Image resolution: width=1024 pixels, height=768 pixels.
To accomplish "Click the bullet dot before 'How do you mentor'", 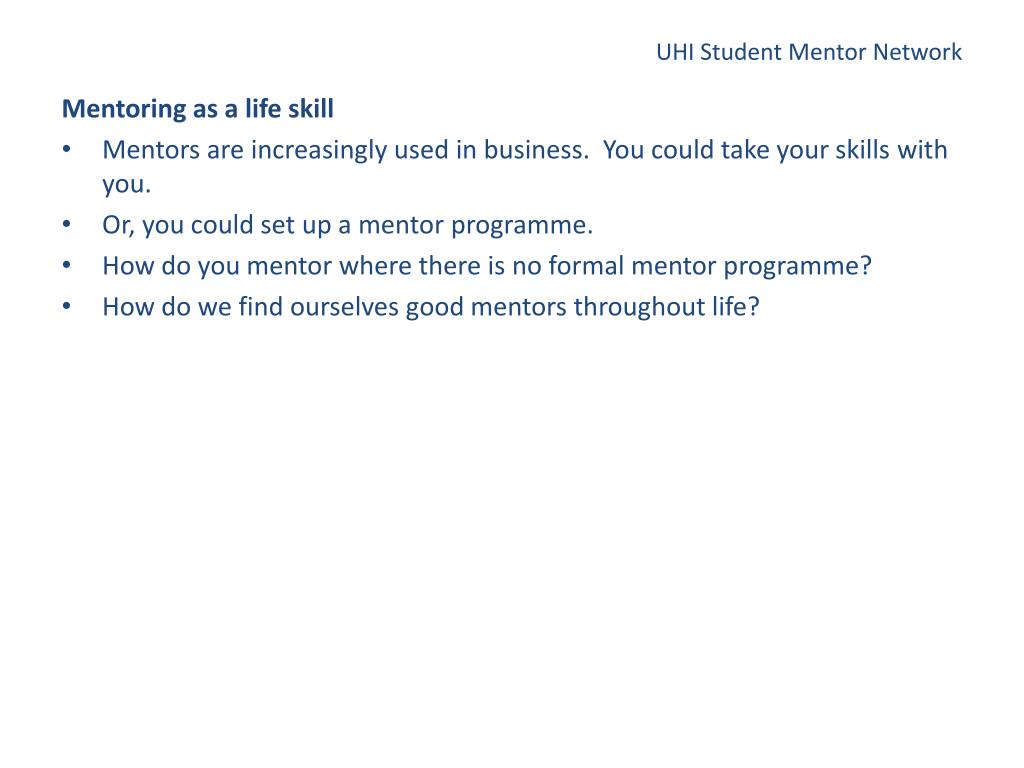I will click(67, 266).
